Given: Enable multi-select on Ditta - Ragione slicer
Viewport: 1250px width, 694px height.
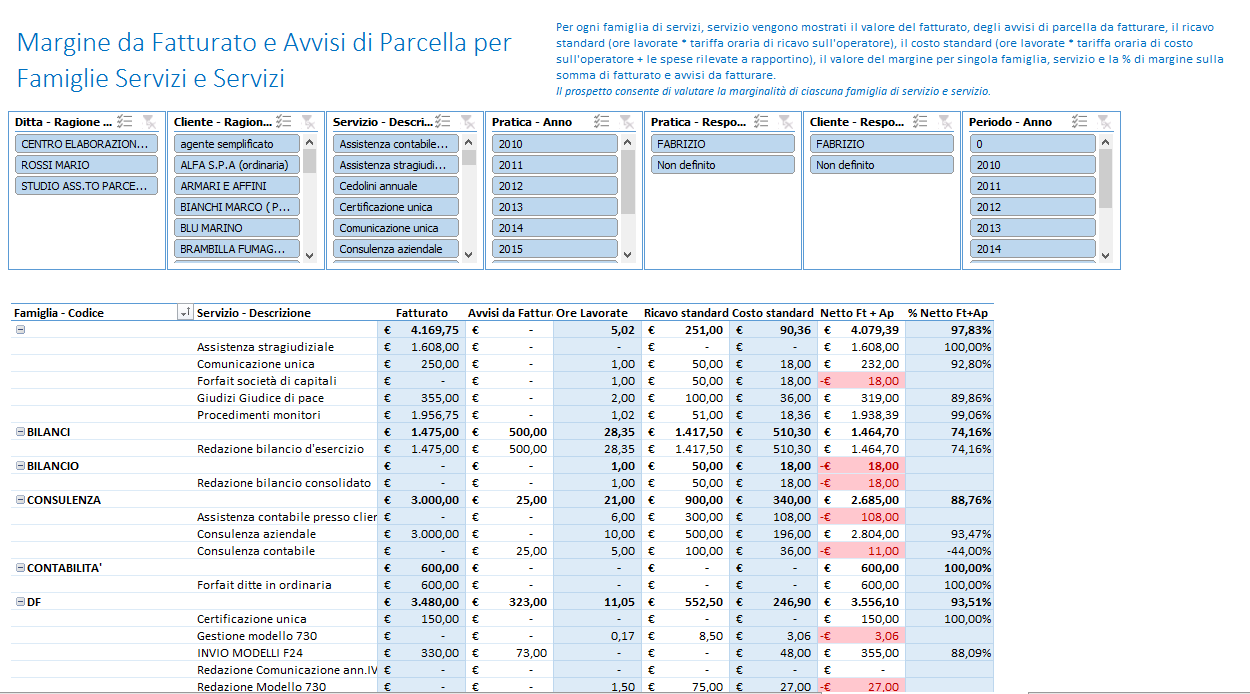Looking at the screenshot, I should 125,121.
